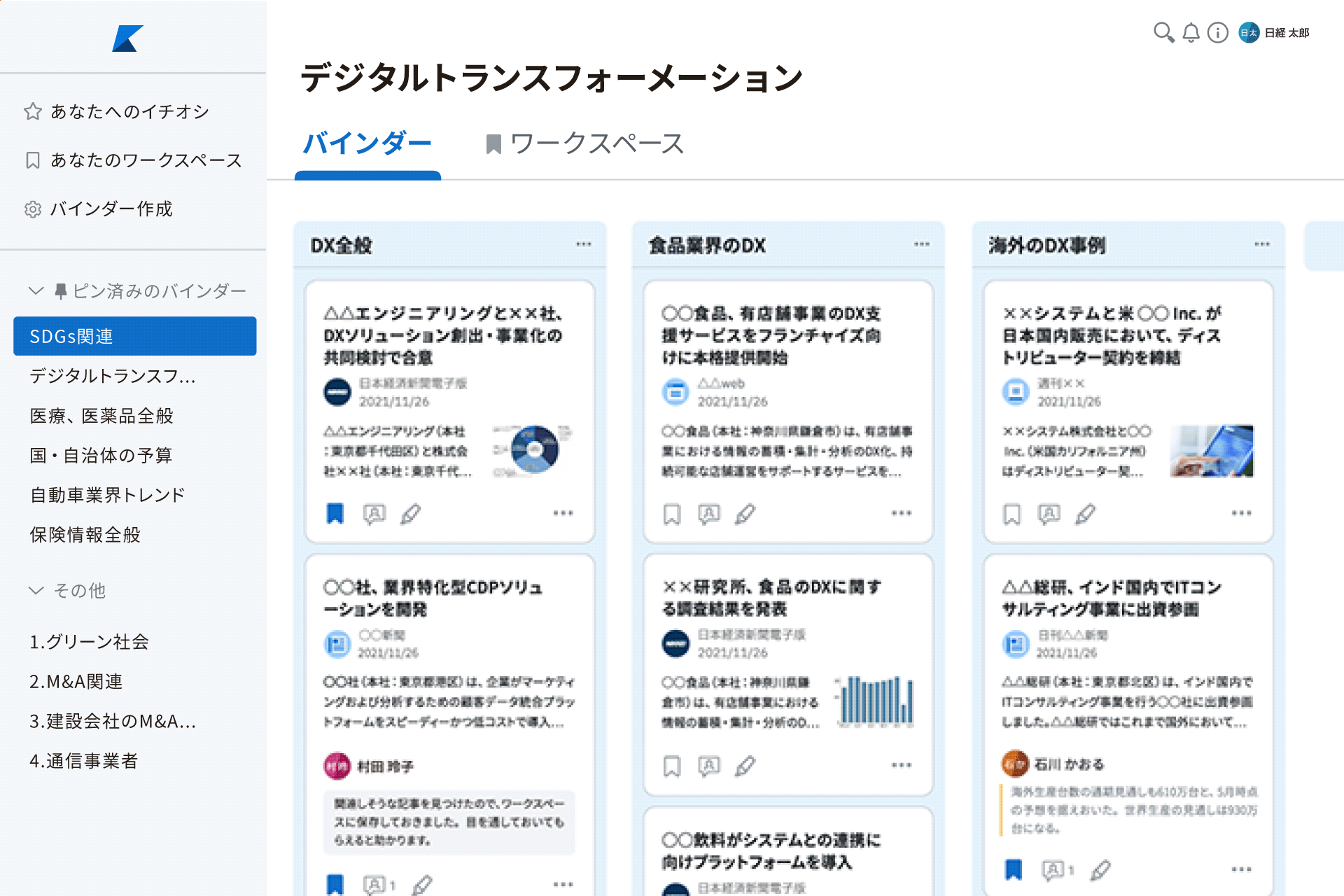Open ××システムと米○○ Inc. article title
The image size is (1344, 896).
point(1112,335)
